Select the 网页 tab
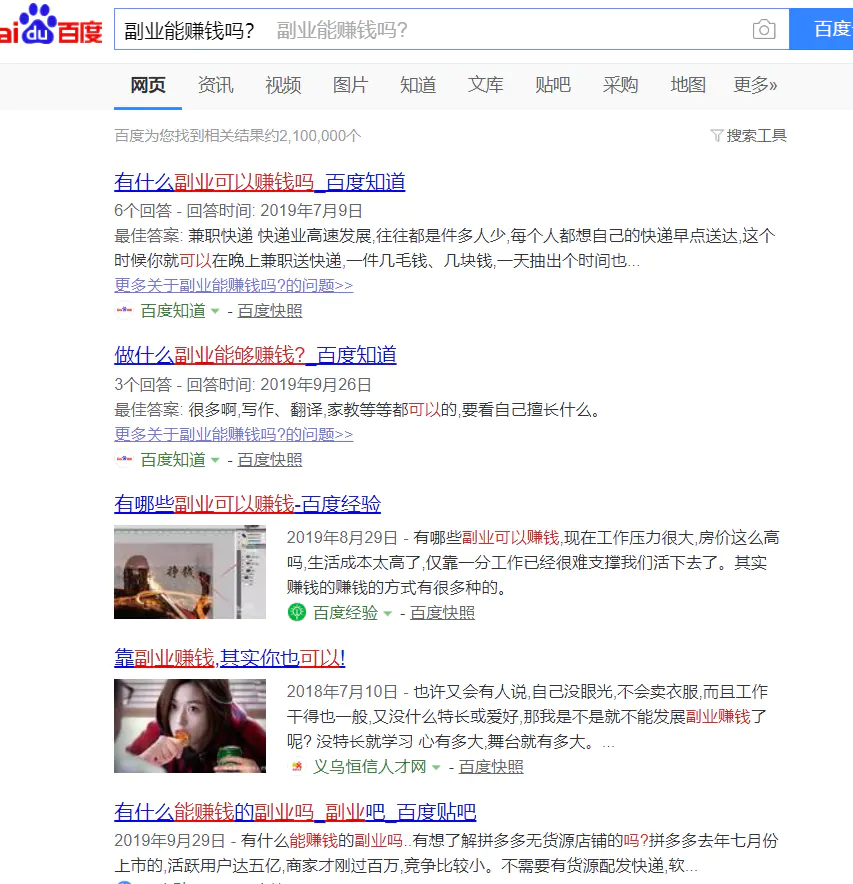This screenshot has height=884, width=853. pos(148,85)
